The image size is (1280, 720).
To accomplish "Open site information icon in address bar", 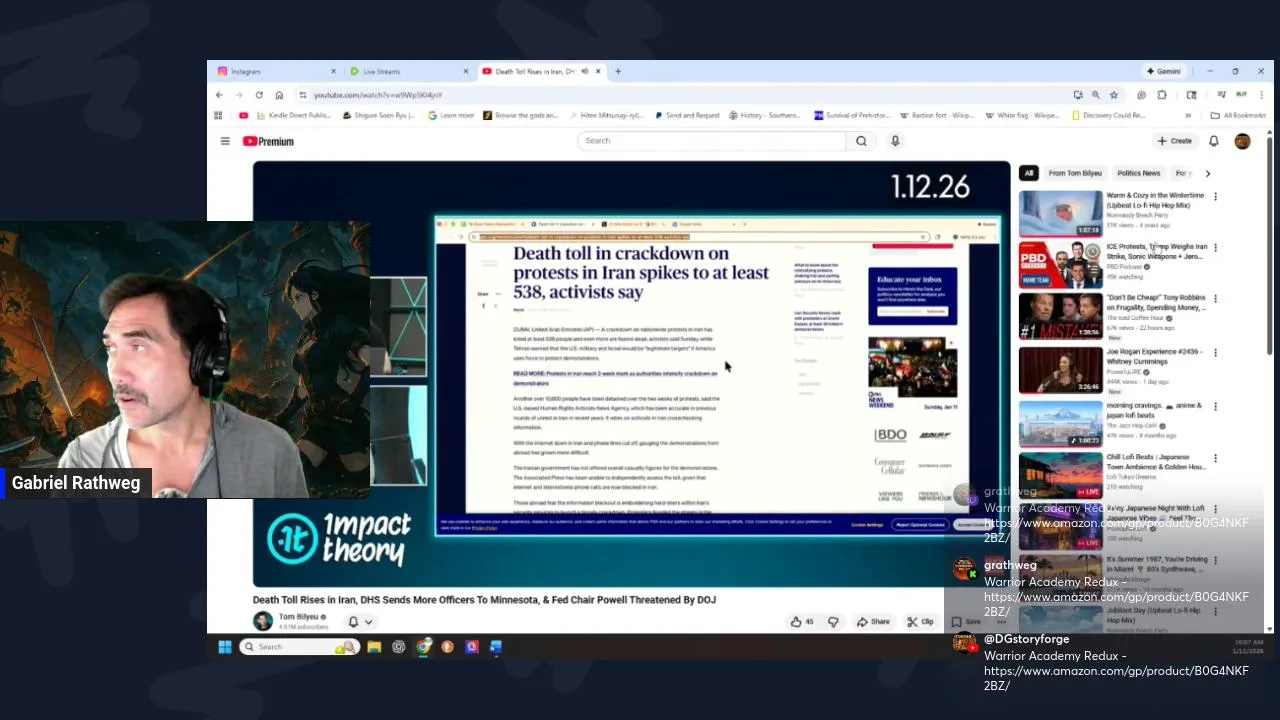I will pos(303,95).
